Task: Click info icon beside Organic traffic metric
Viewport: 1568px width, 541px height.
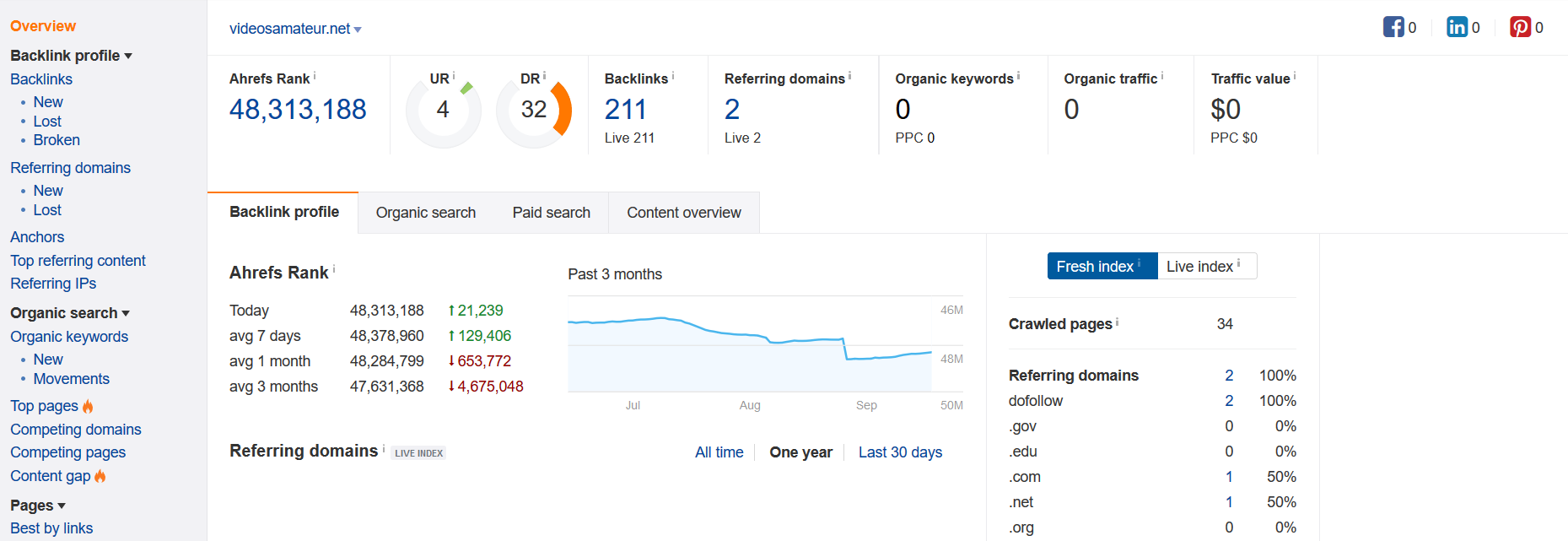Action: (x=1162, y=75)
